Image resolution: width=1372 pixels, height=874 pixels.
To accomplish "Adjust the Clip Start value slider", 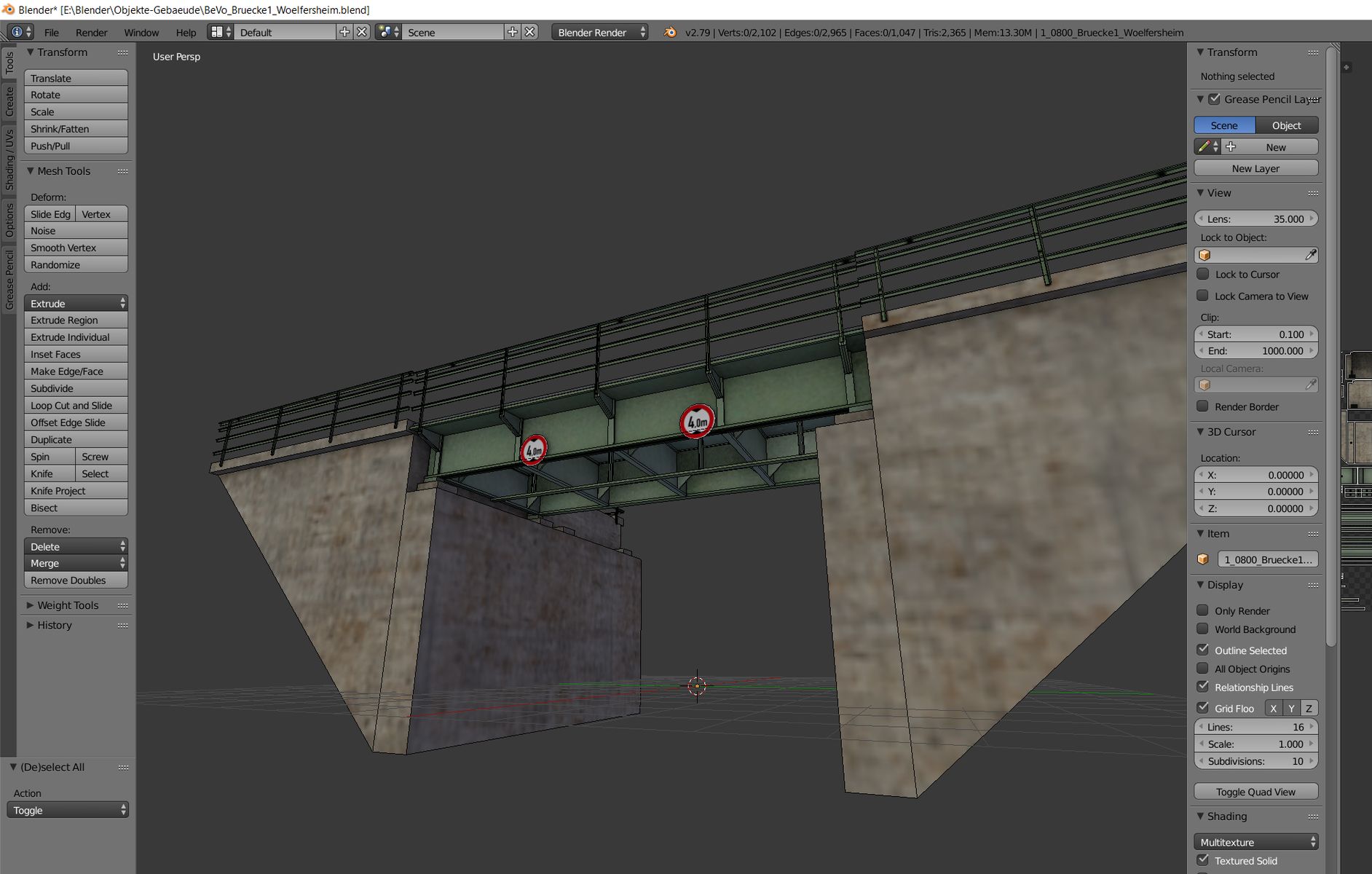I will coord(1256,334).
